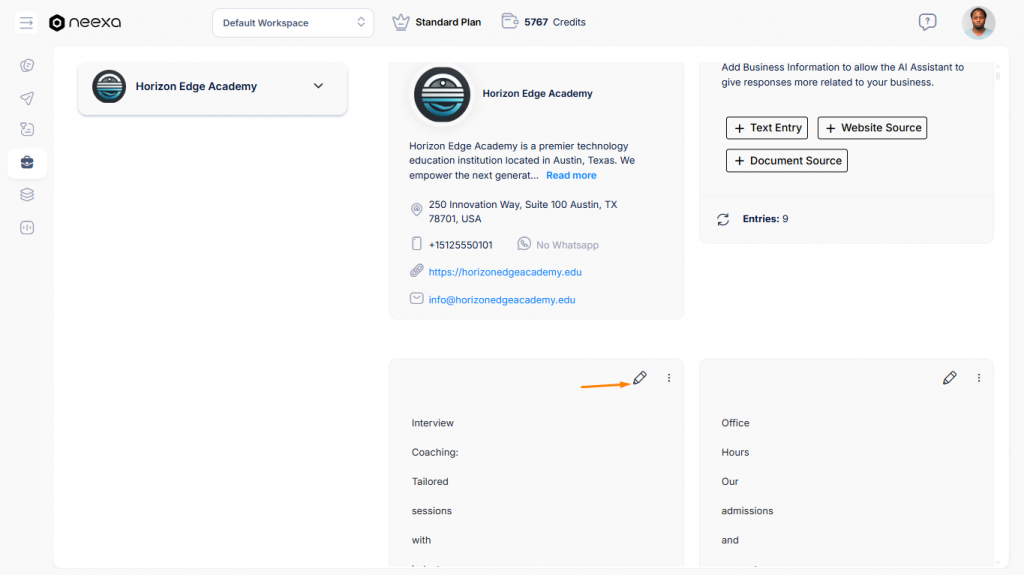
Task: Click the Website Source button
Action: pyautogui.click(x=872, y=128)
